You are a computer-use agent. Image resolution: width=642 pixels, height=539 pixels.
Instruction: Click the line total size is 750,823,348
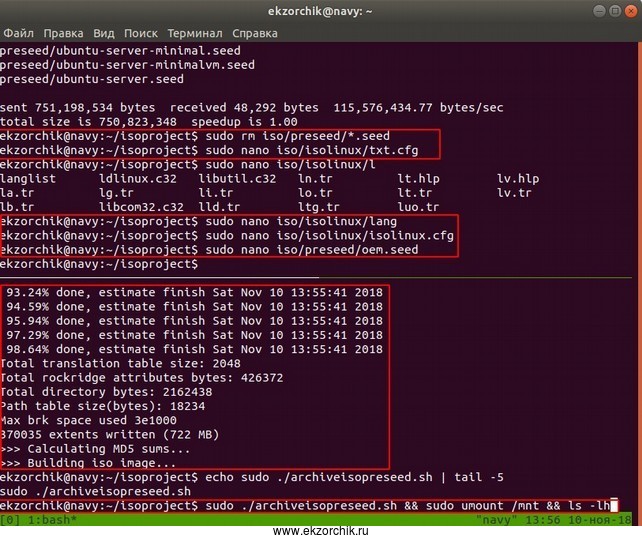(149, 122)
